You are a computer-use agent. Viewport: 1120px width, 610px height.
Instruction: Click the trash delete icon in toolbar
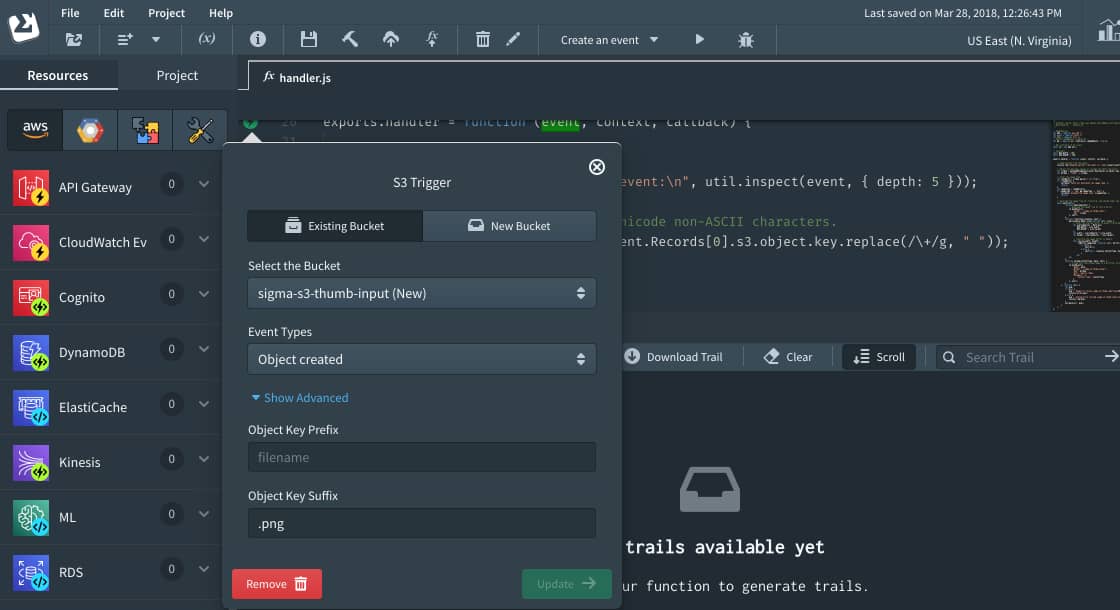483,39
